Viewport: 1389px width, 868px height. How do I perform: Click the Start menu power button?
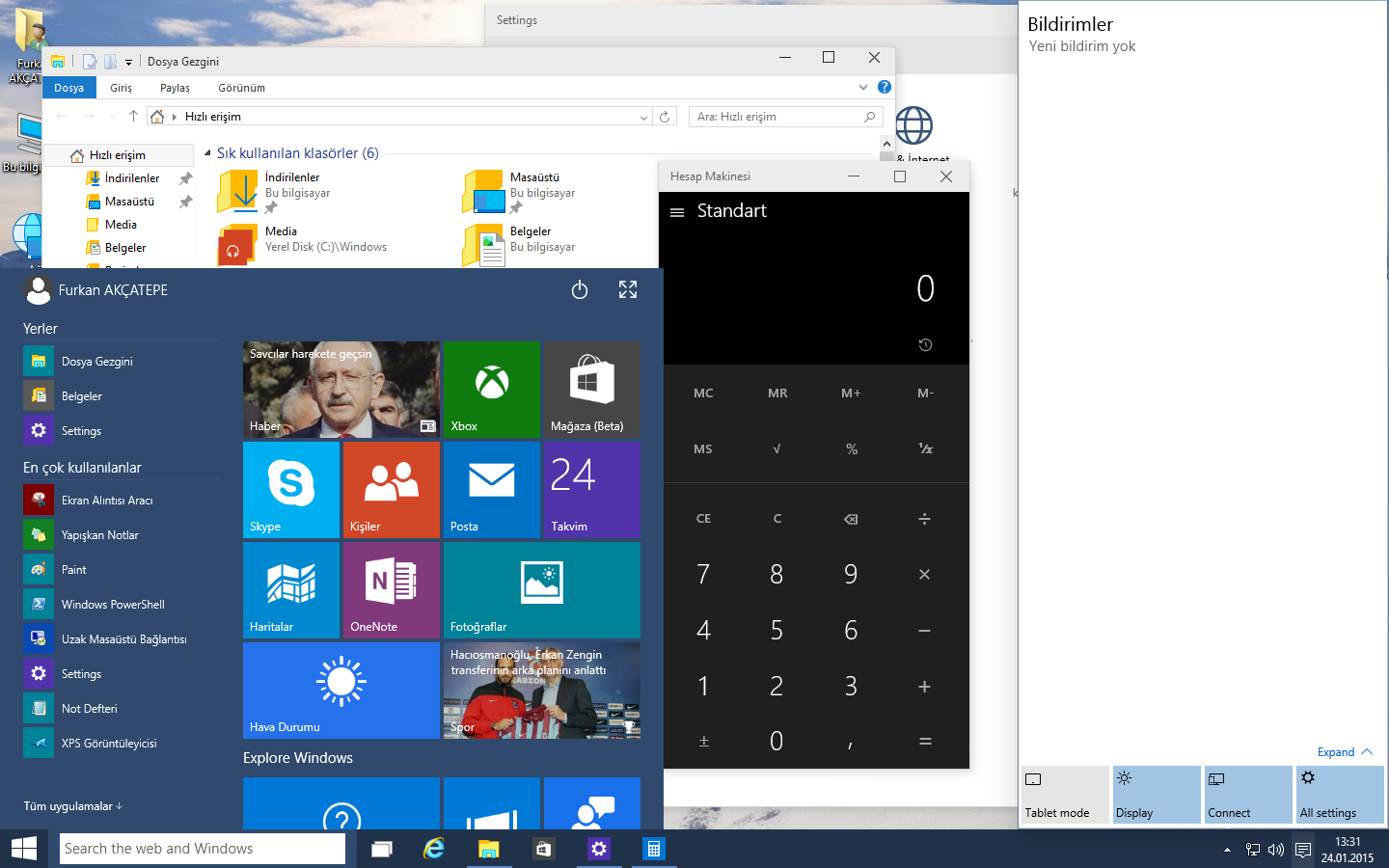pyautogui.click(x=580, y=289)
